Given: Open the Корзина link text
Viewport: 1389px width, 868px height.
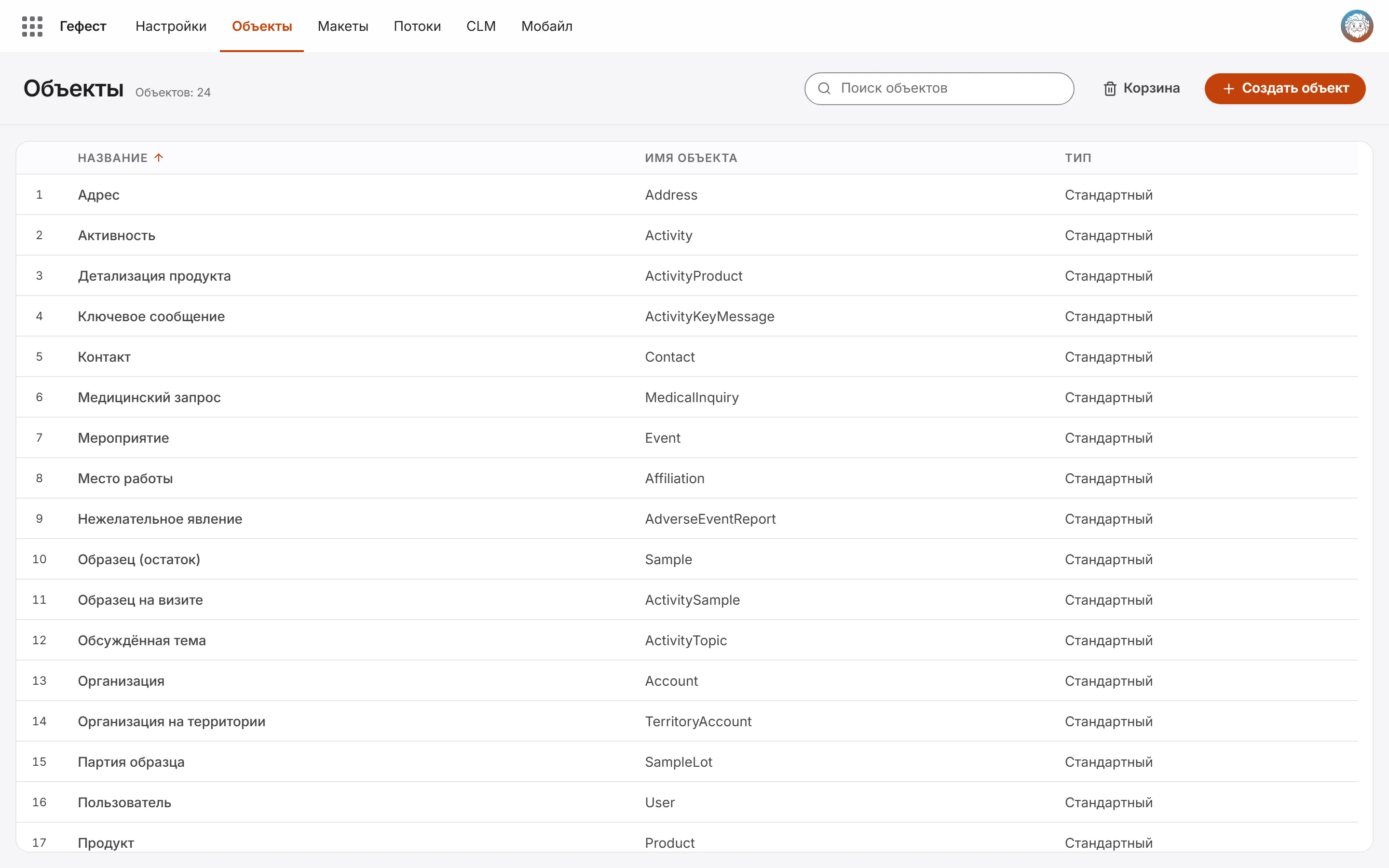Looking at the screenshot, I should [1151, 88].
